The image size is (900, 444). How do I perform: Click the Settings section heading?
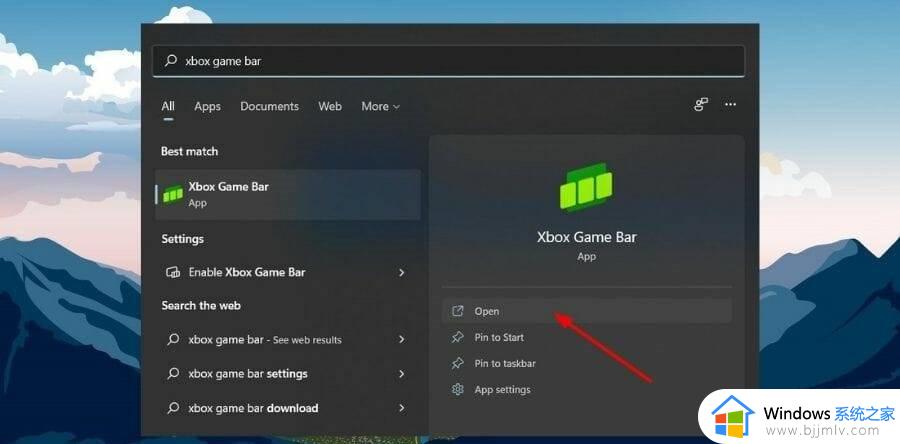183,239
